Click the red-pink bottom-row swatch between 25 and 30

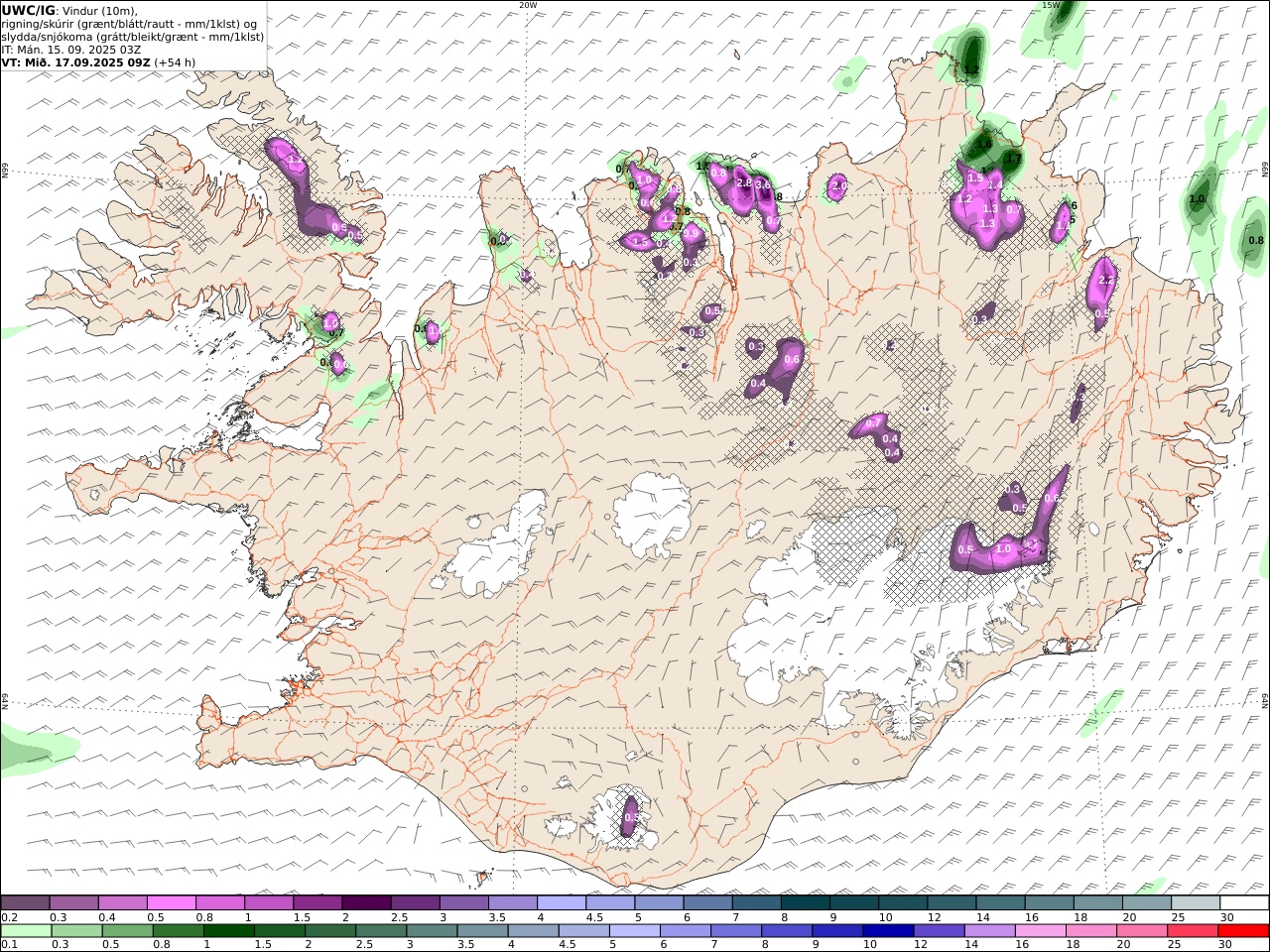(x=1193, y=930)
